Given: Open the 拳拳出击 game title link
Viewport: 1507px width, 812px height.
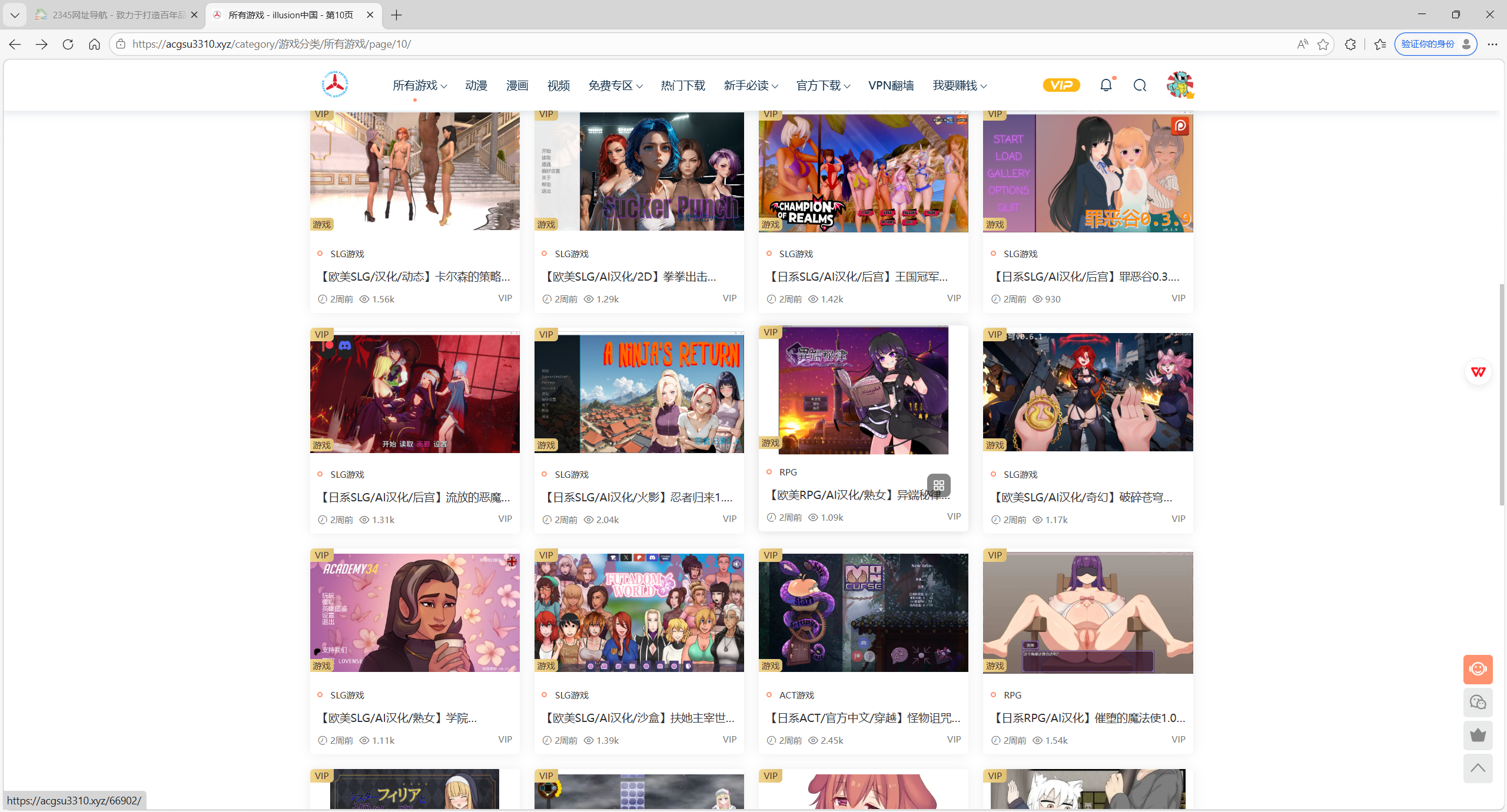Looking at the screenshot, I should [x=629, y=277].
